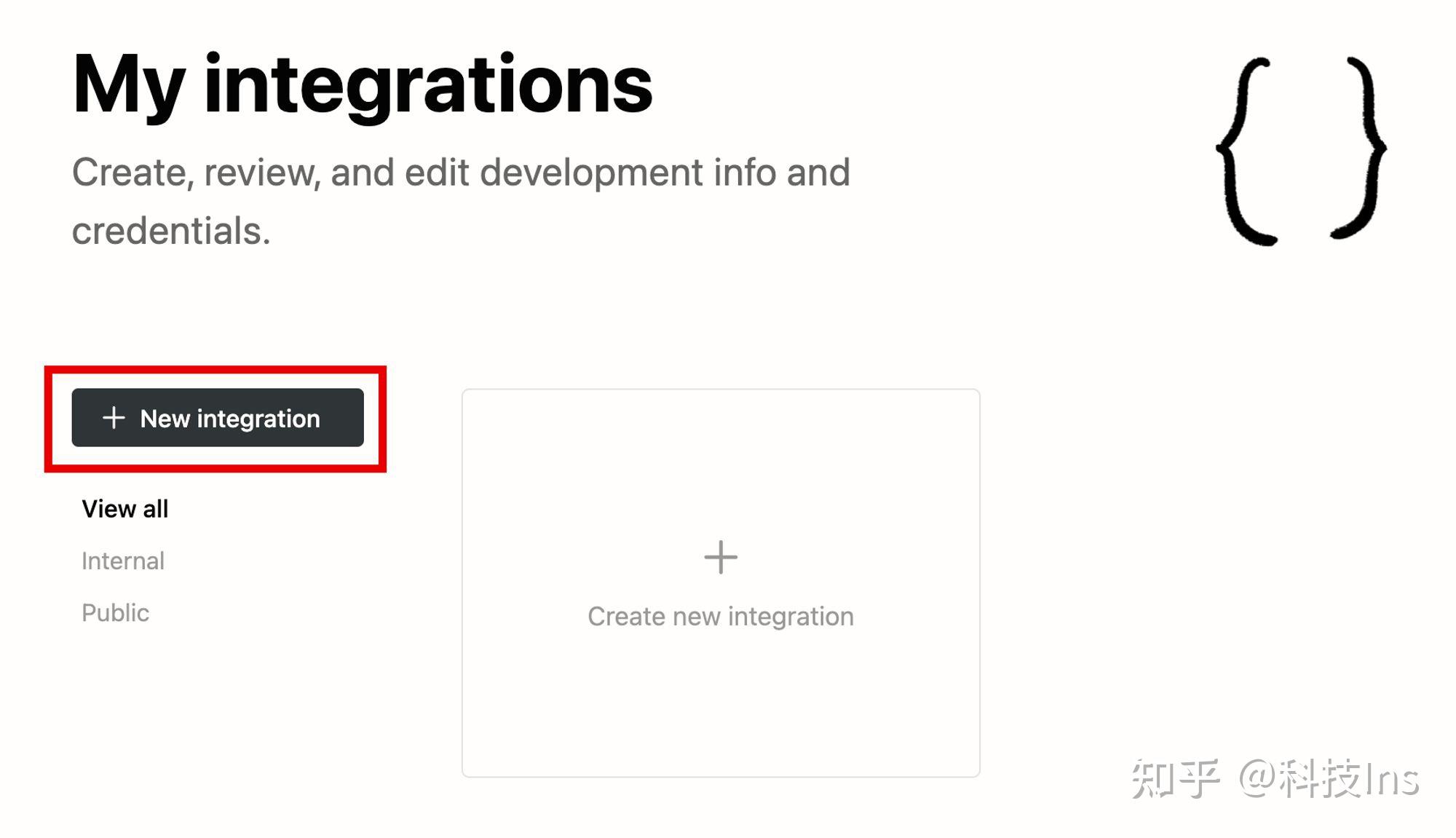Viewport: 1456px width, 838px height.
Task: Click the plus icon in New integration button
Action: click(114, 418)
